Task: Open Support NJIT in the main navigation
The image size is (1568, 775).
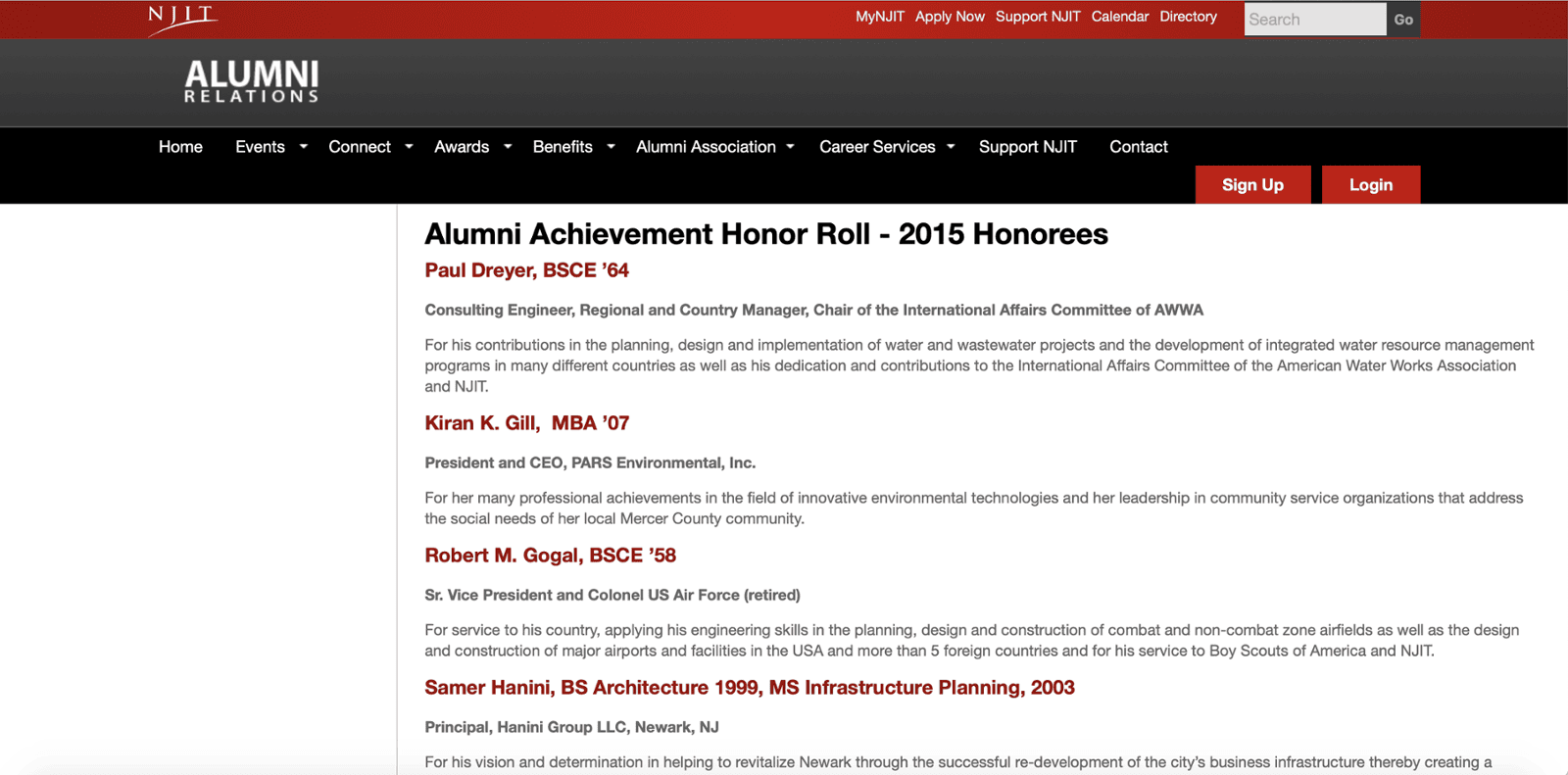Action: point(1028,147)
